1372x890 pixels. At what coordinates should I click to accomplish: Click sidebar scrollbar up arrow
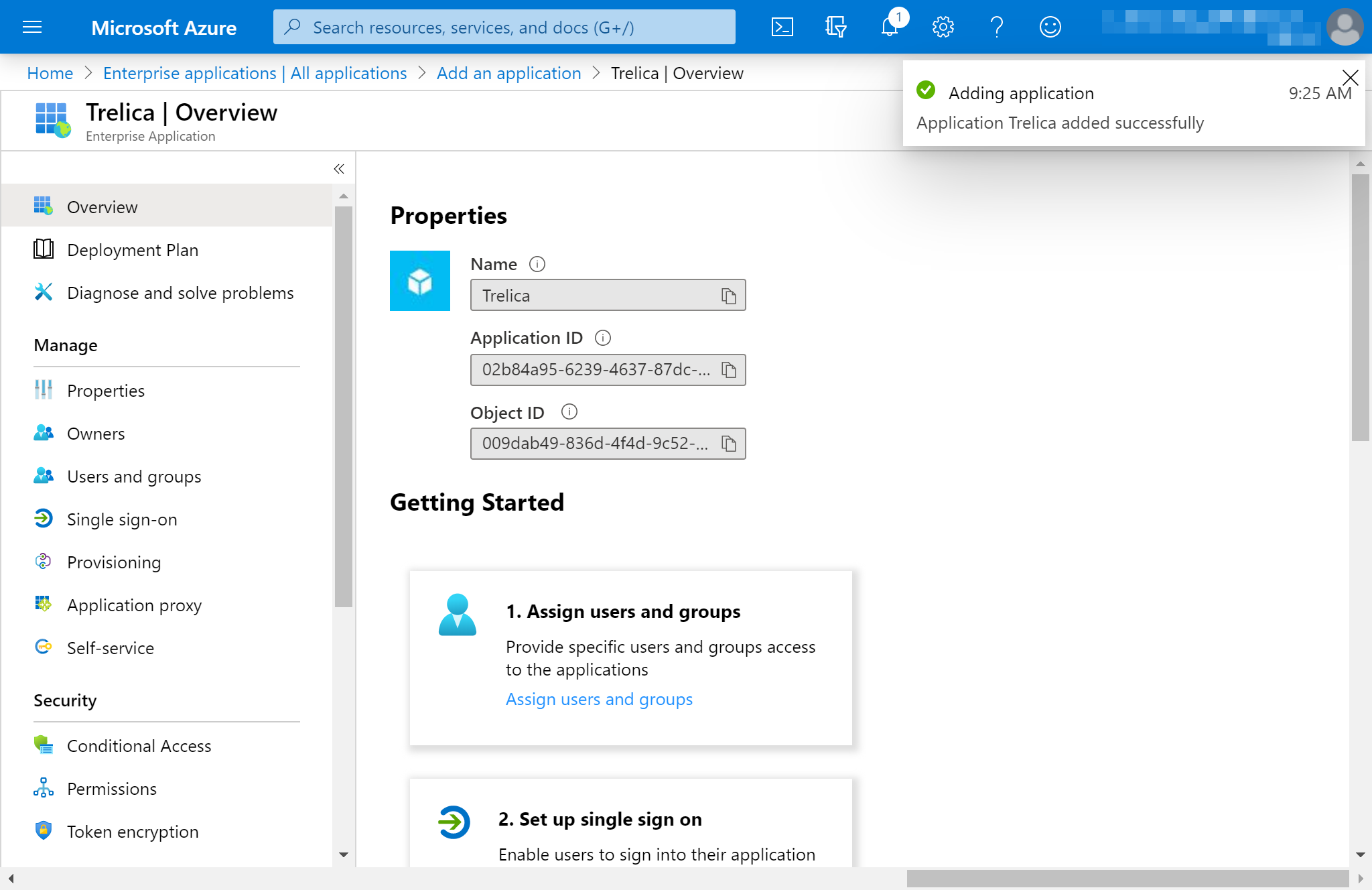344,196
